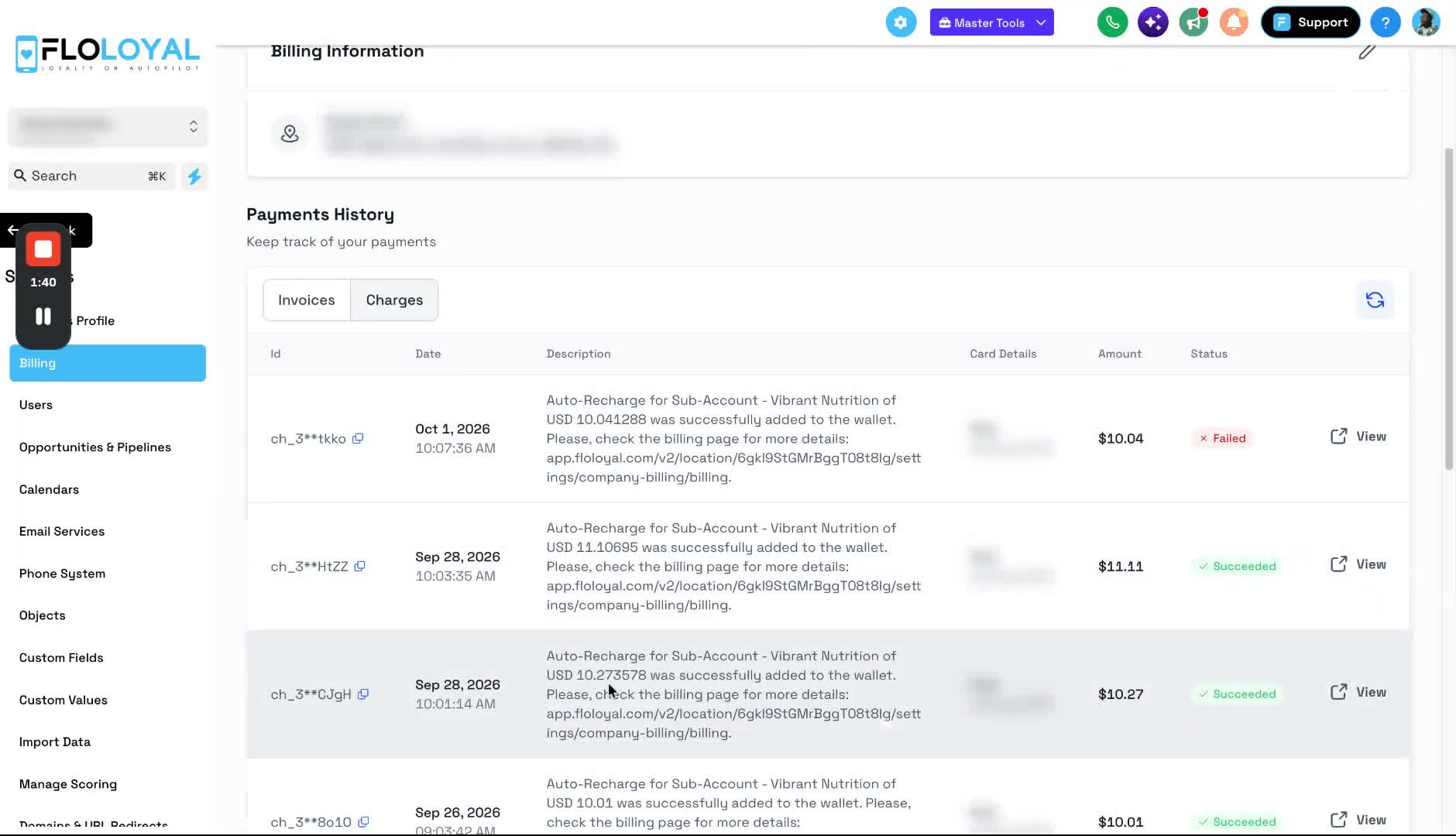Open Opportunities & Pipelines settings
This screenshot has width=1456, height=836.
pos(95,447)
